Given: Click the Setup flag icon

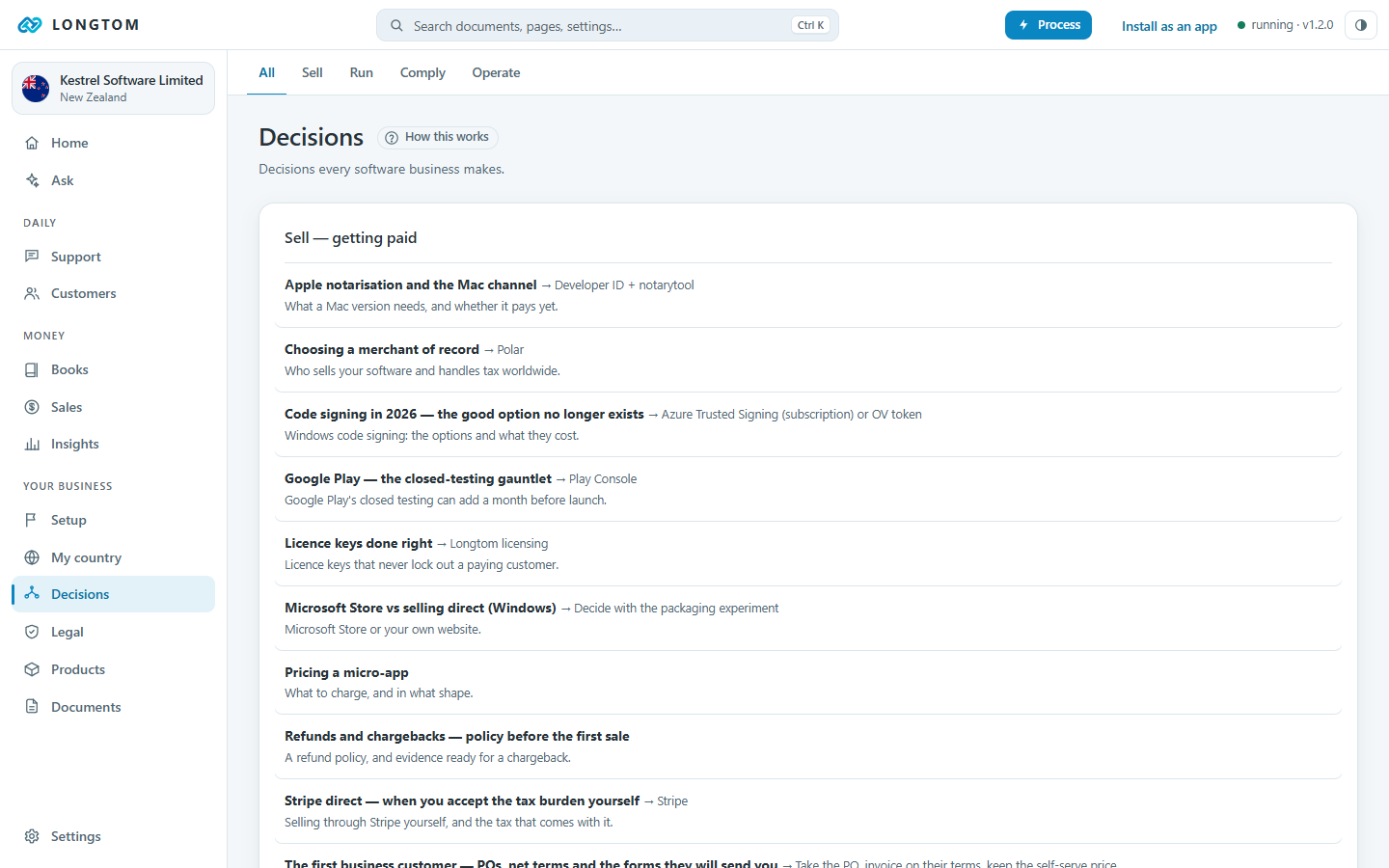Looking at the screenshot, I should tap(32, 520).
